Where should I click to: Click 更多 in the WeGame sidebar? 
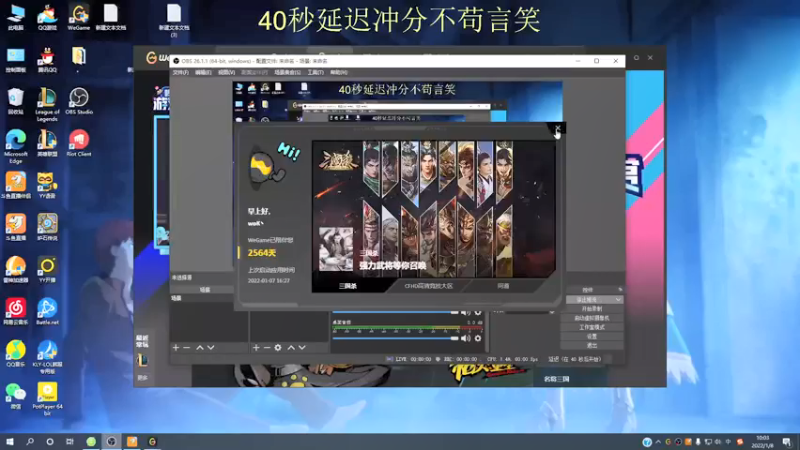(x=142, y=378)
